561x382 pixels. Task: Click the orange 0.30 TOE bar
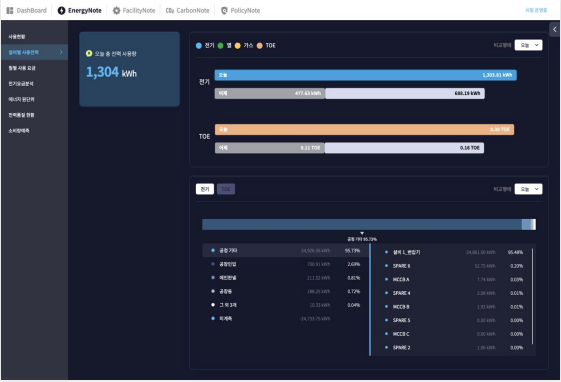click(x=364, y=129)
